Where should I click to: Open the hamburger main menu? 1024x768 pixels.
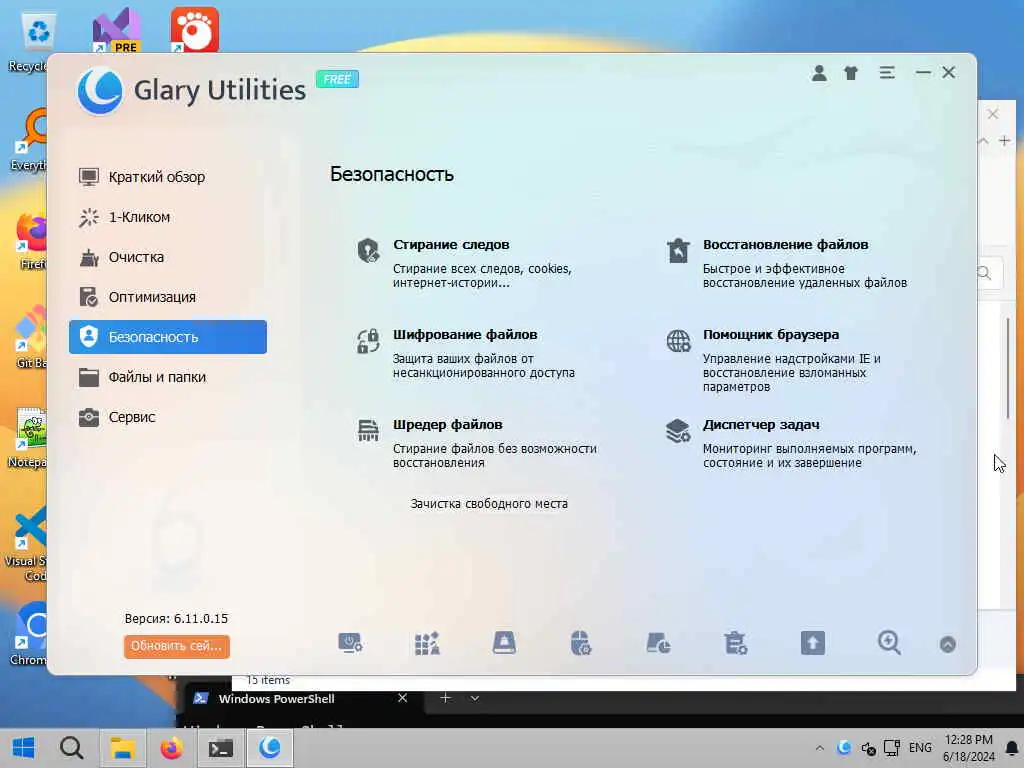coord(887,72)
